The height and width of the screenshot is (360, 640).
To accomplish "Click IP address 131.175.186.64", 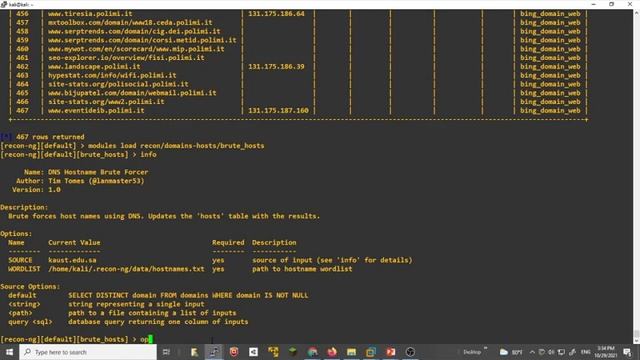I will pos(276,13).
